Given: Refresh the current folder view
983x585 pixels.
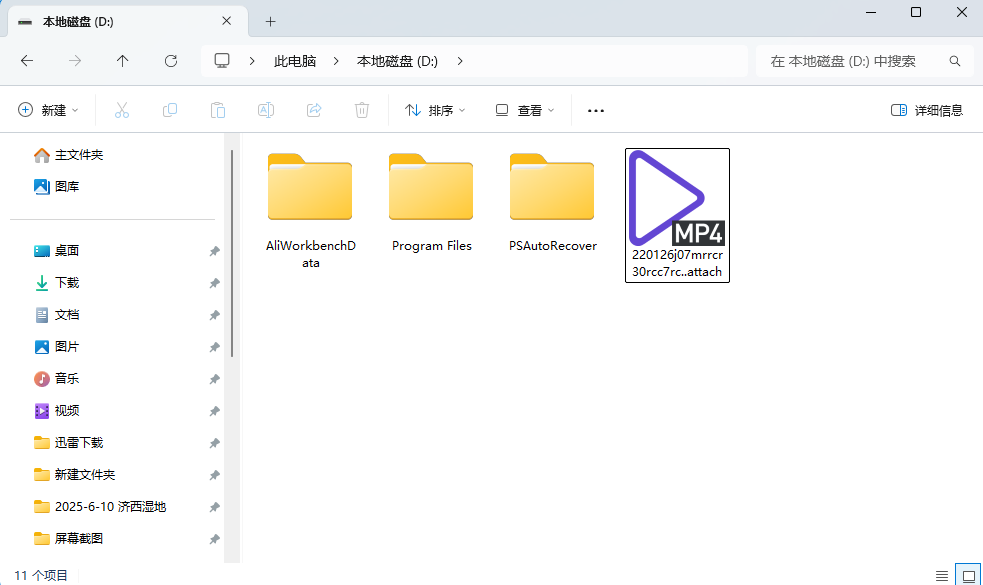Looking at the screenshot, I should click(x=170, y=60).
